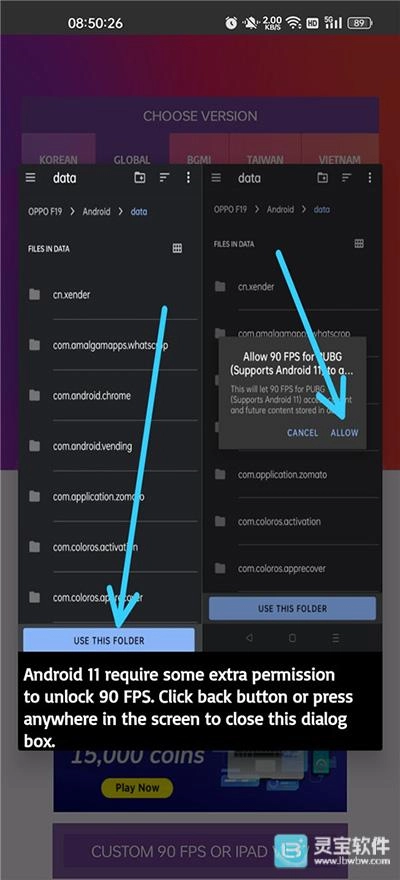Image resolution: width=400 pixels, height=880 pixels.
Task: Tap CANCEL in the permission dialog
Action: click(302, 433)
